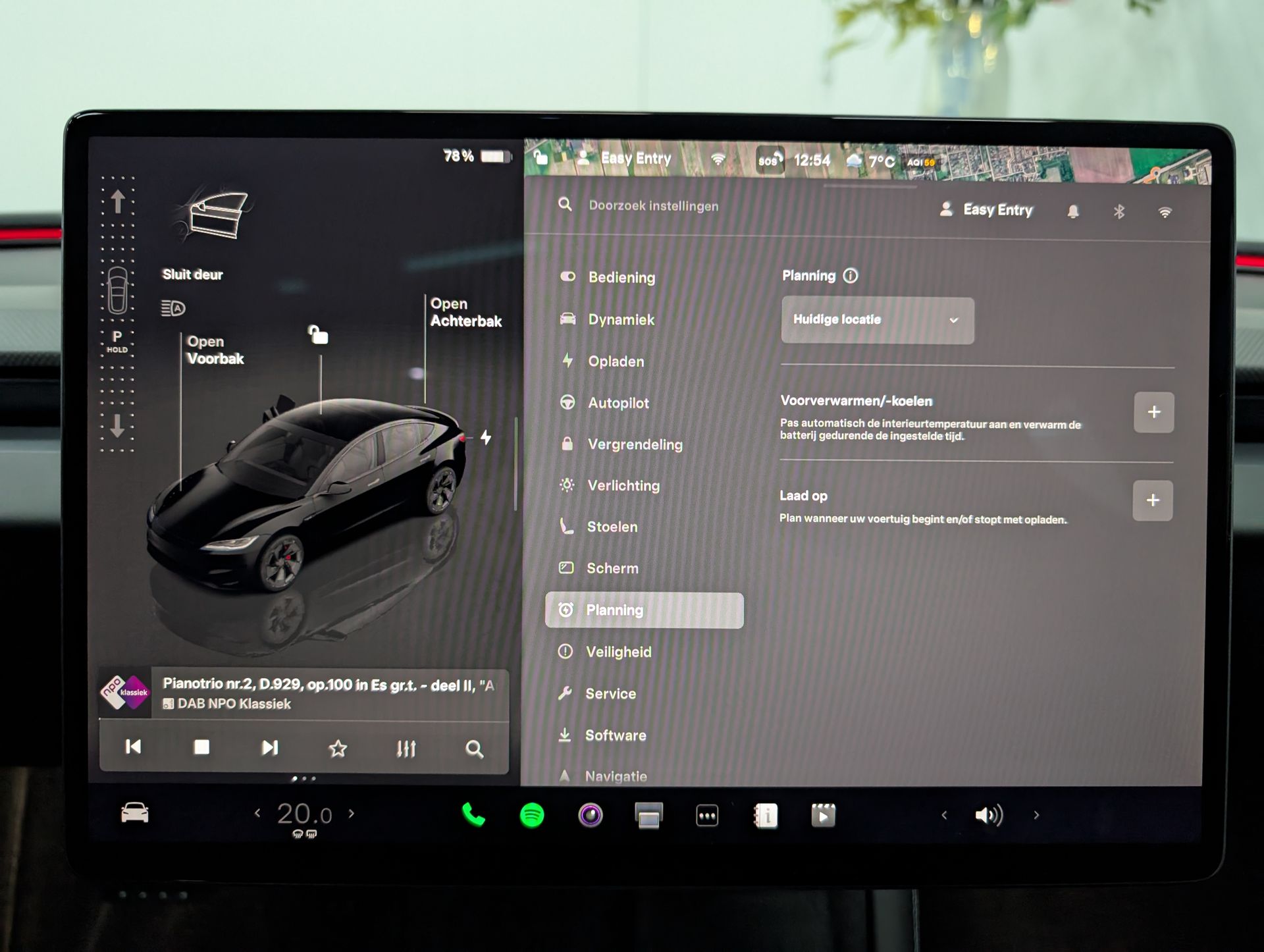
Task: Open the Spotify app in the dock
Action: [x=532, y=815]
